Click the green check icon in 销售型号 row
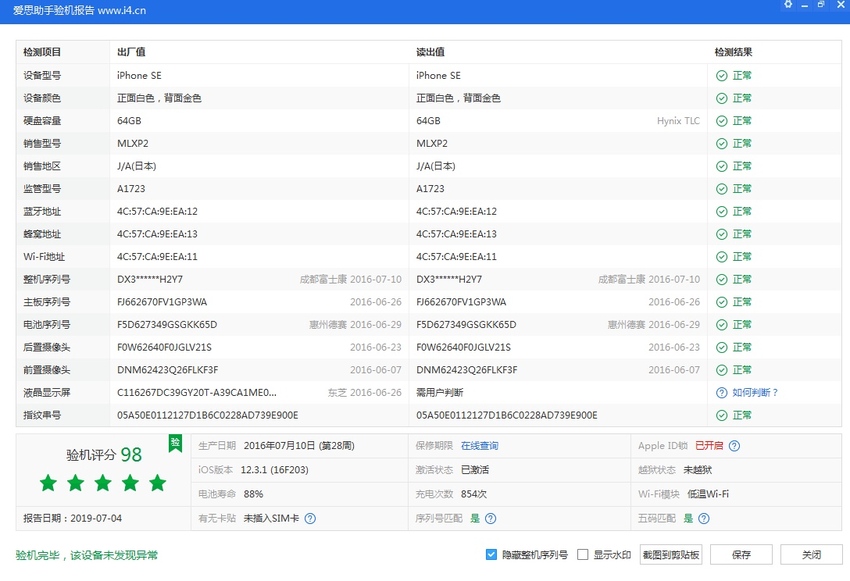This screenshot has height=581, width=850. [x=722, y=144]
